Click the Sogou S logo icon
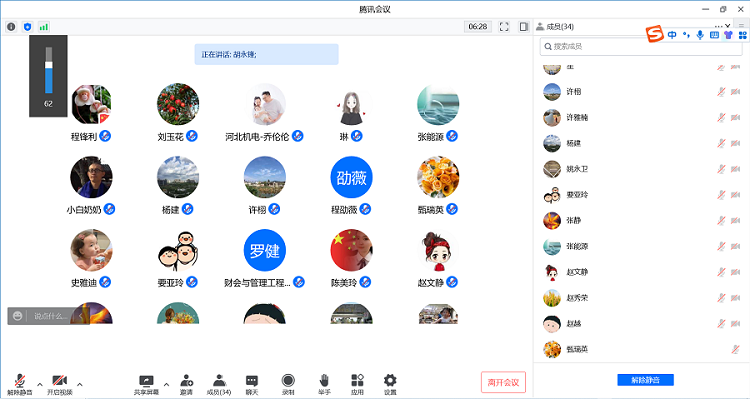 point(655,34)
